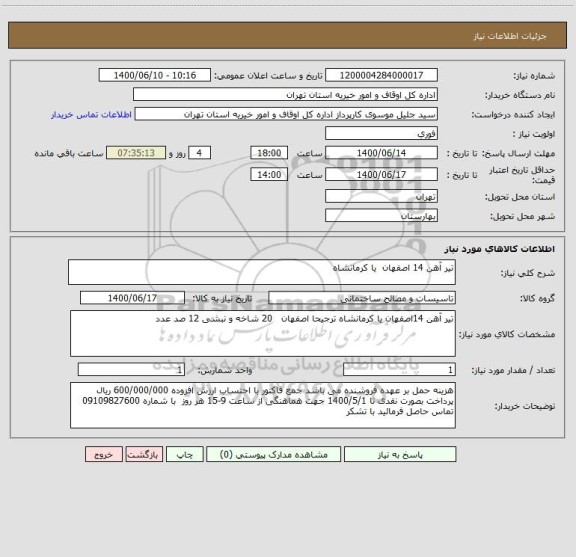The image size is (576, 557).
Task: Click the response deadline date 1400/06/14
Action: tap(381, 153)
